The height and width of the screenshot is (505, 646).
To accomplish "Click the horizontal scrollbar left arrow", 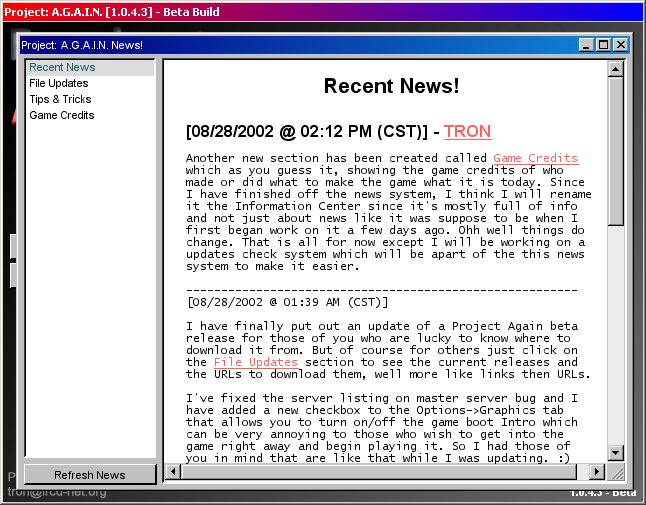I will [173, 471].
